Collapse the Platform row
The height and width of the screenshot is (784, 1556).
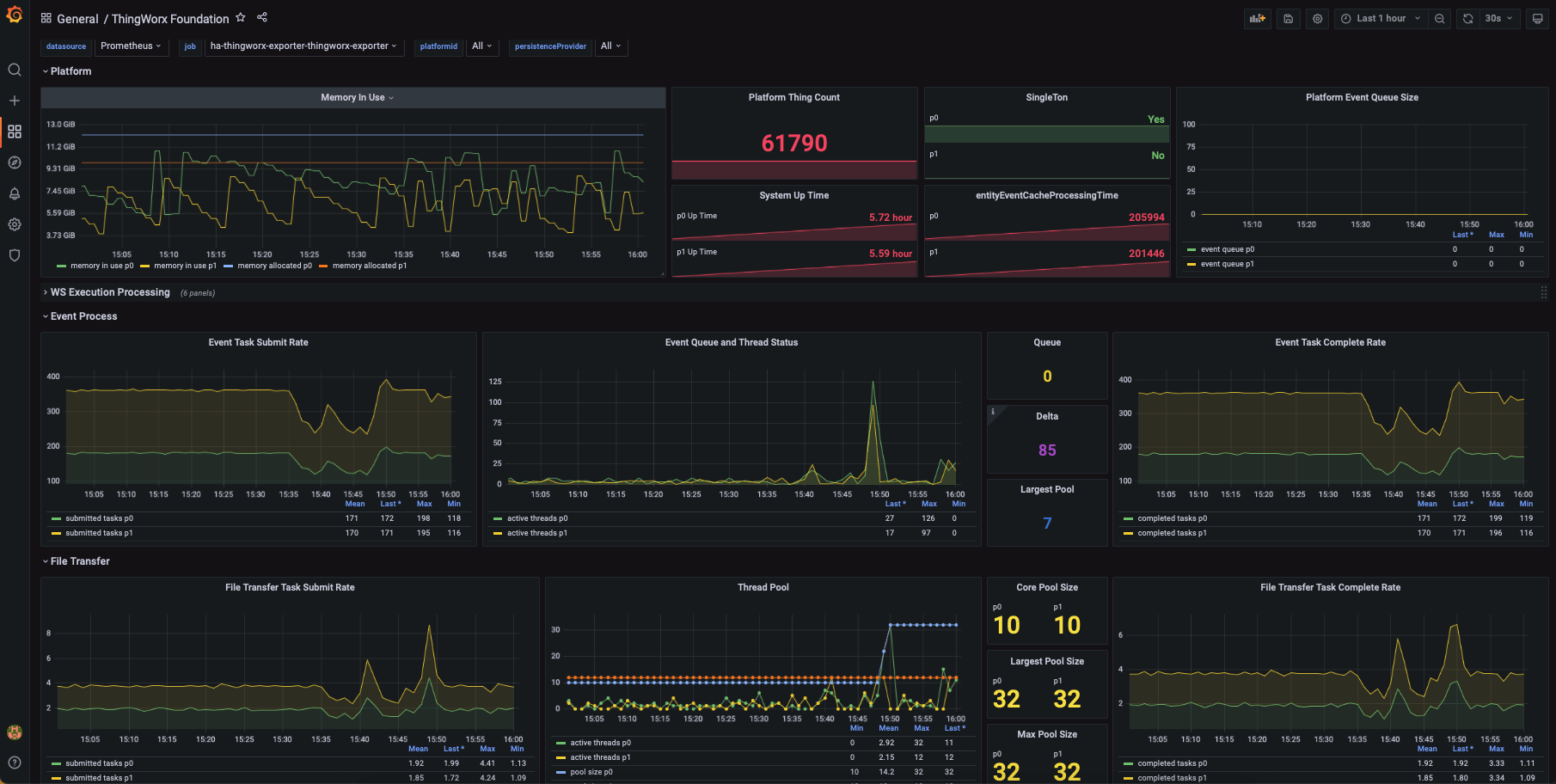pyautogui.click(x=66, y=71)
